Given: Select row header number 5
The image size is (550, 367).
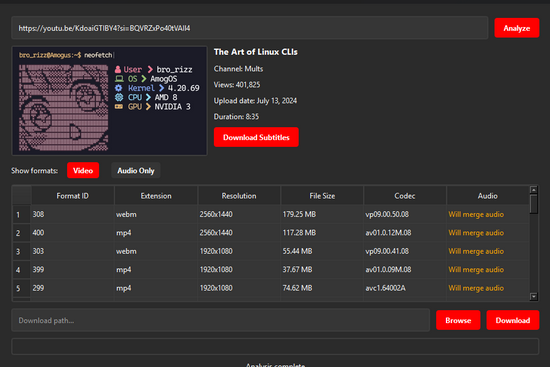Looking at the screenshot, I should (21, 288).
